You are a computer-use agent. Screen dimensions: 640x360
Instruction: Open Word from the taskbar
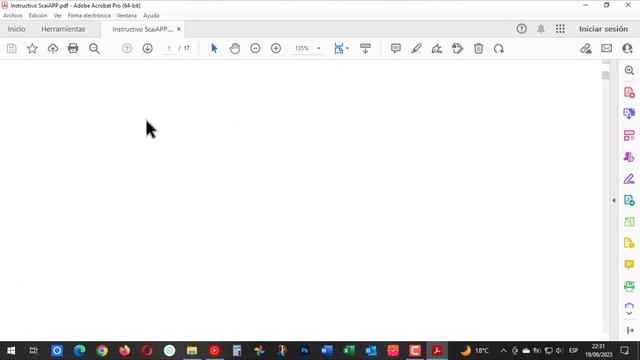click(327, 351)
